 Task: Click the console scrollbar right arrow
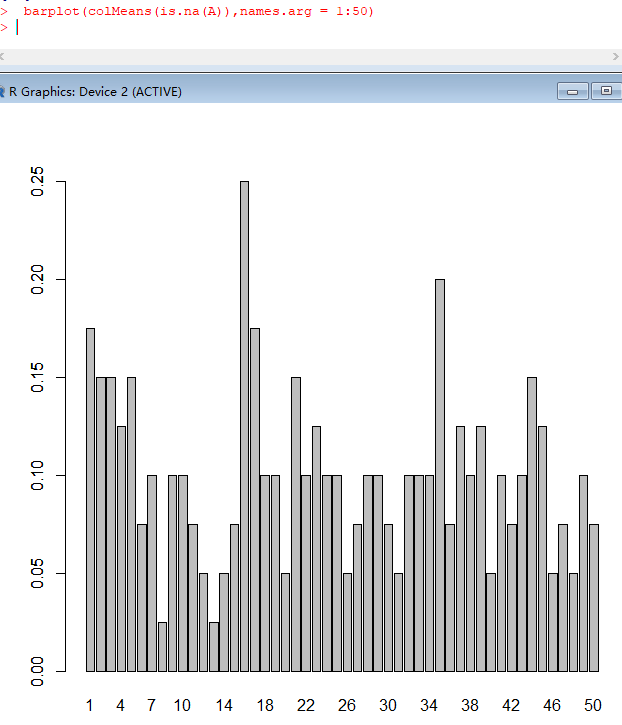(x=616, y=56)
